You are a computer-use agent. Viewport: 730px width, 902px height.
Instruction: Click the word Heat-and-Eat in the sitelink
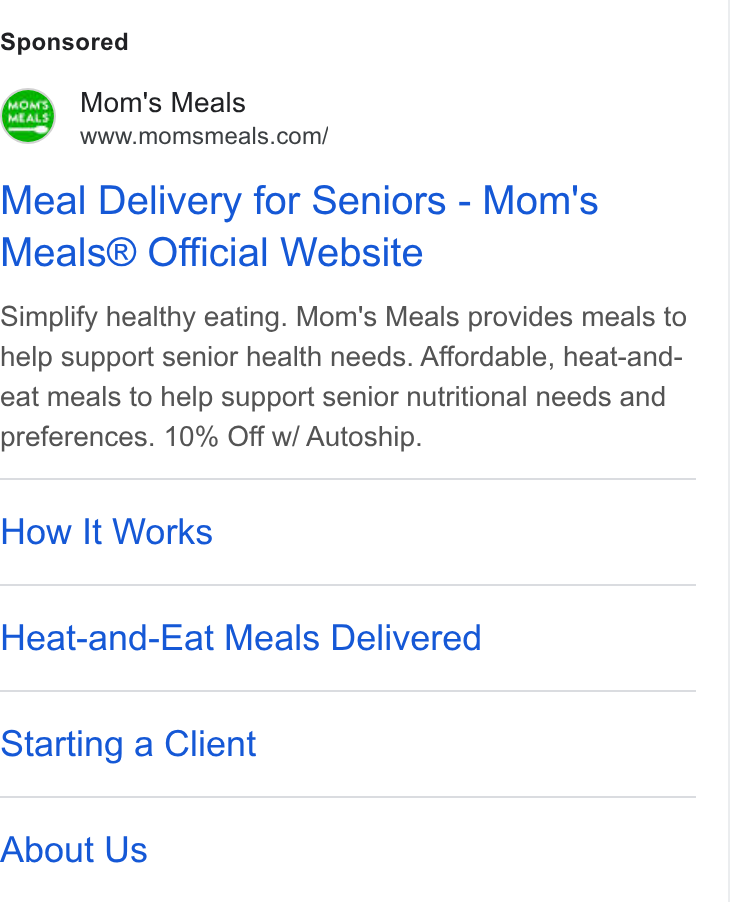pos(107,638)
